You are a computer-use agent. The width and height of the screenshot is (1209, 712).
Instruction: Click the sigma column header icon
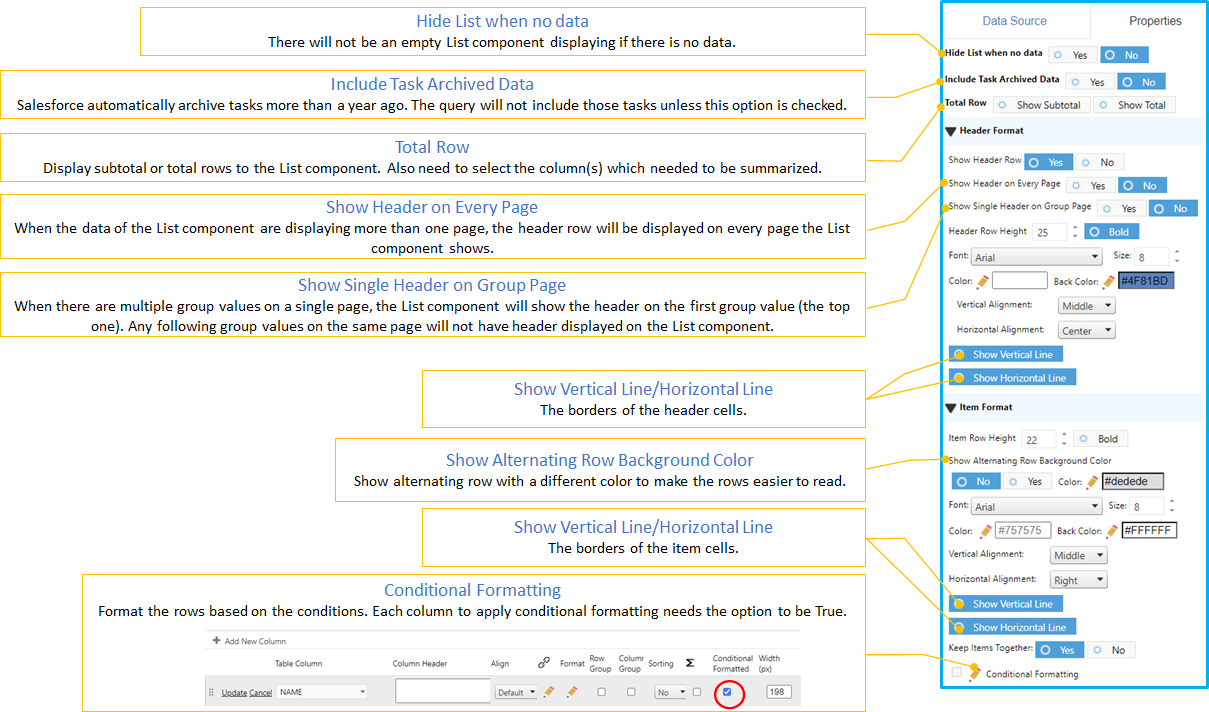tap(690, 662)
